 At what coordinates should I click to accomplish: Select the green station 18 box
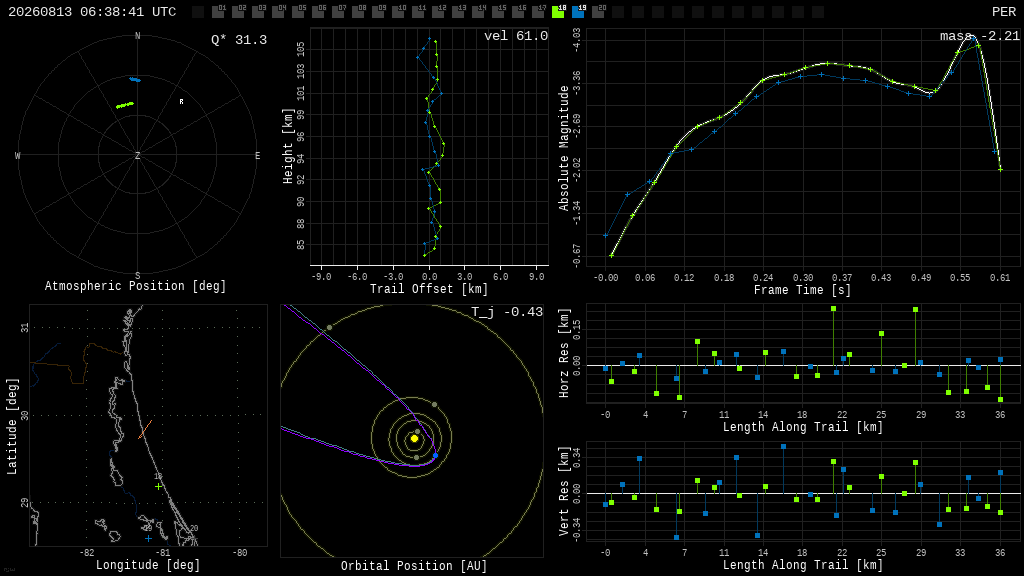[558, 12]
